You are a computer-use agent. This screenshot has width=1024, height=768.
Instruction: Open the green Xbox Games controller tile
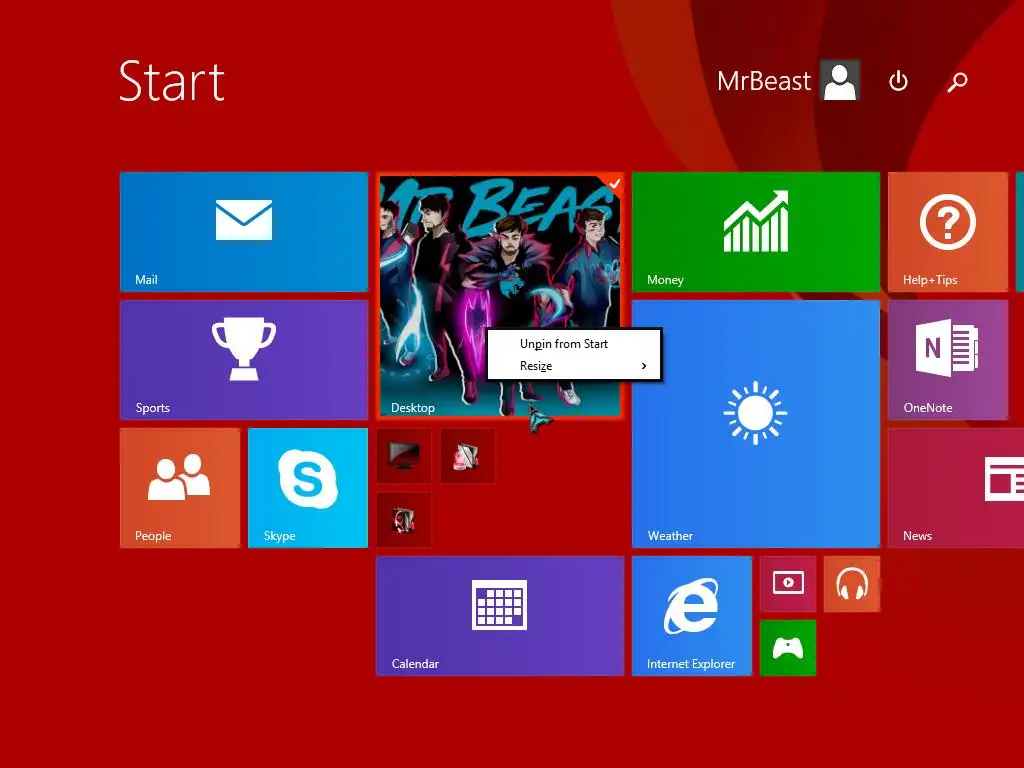click(788, 648)
